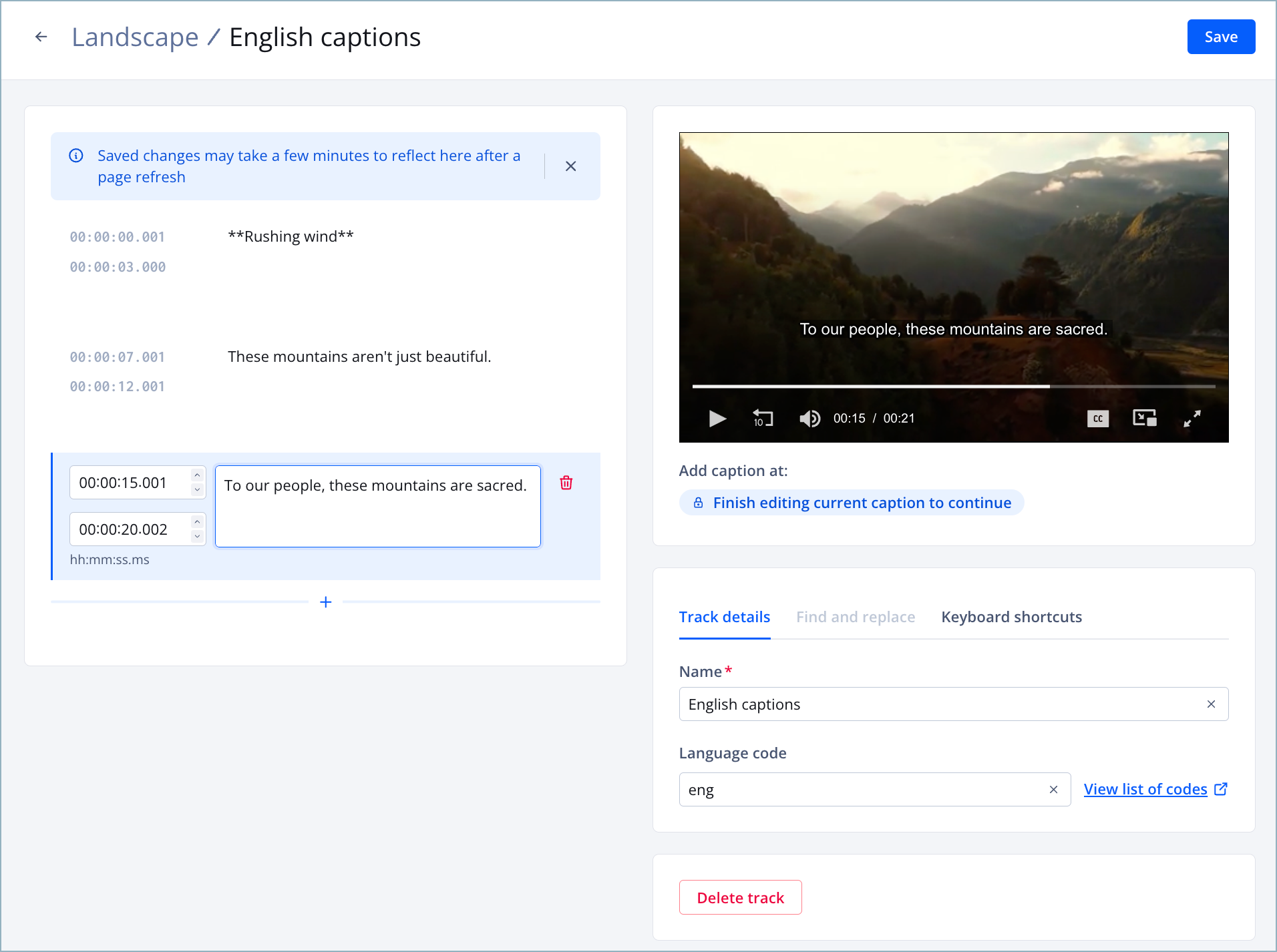Delete the current caption with trash icon
The width and height of the screenshot is (1277, 952).
pos(566,483)
